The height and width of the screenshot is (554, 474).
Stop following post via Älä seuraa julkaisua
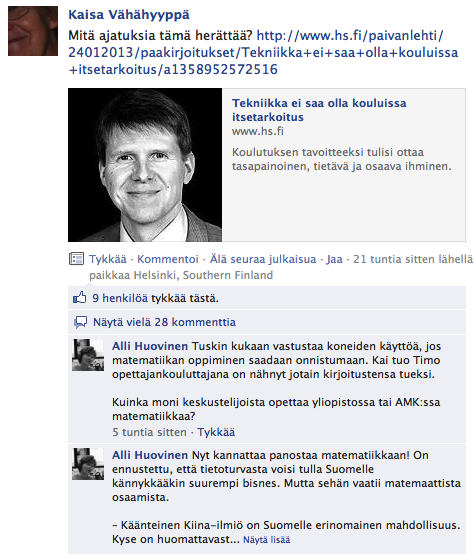[x=263, y=259]
